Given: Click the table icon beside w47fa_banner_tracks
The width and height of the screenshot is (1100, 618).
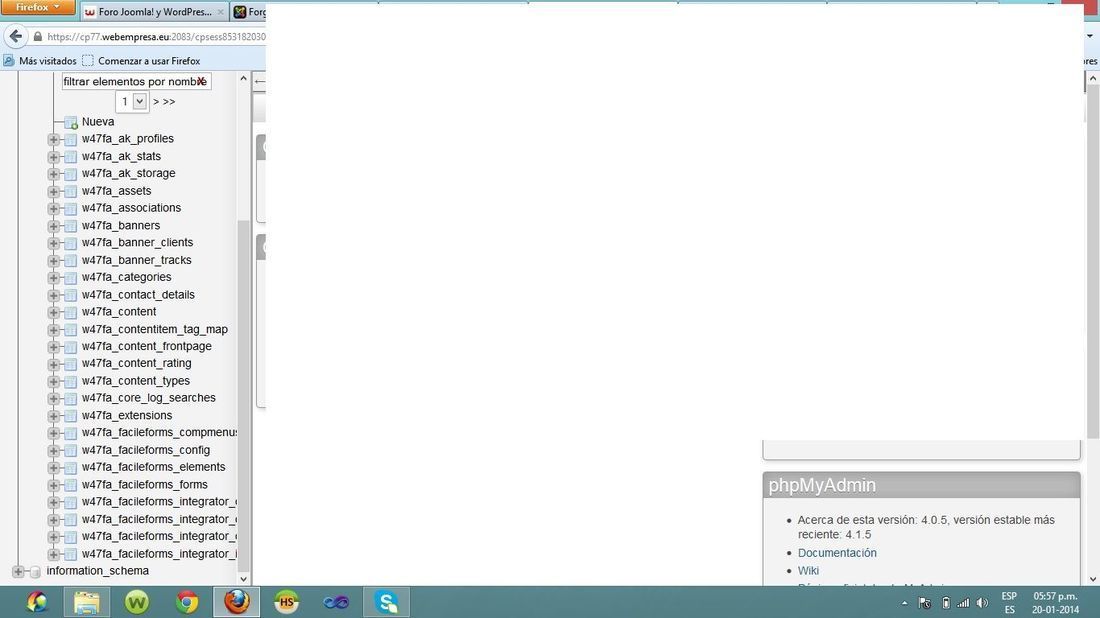Looking at the screenshot, I should 70,261.
